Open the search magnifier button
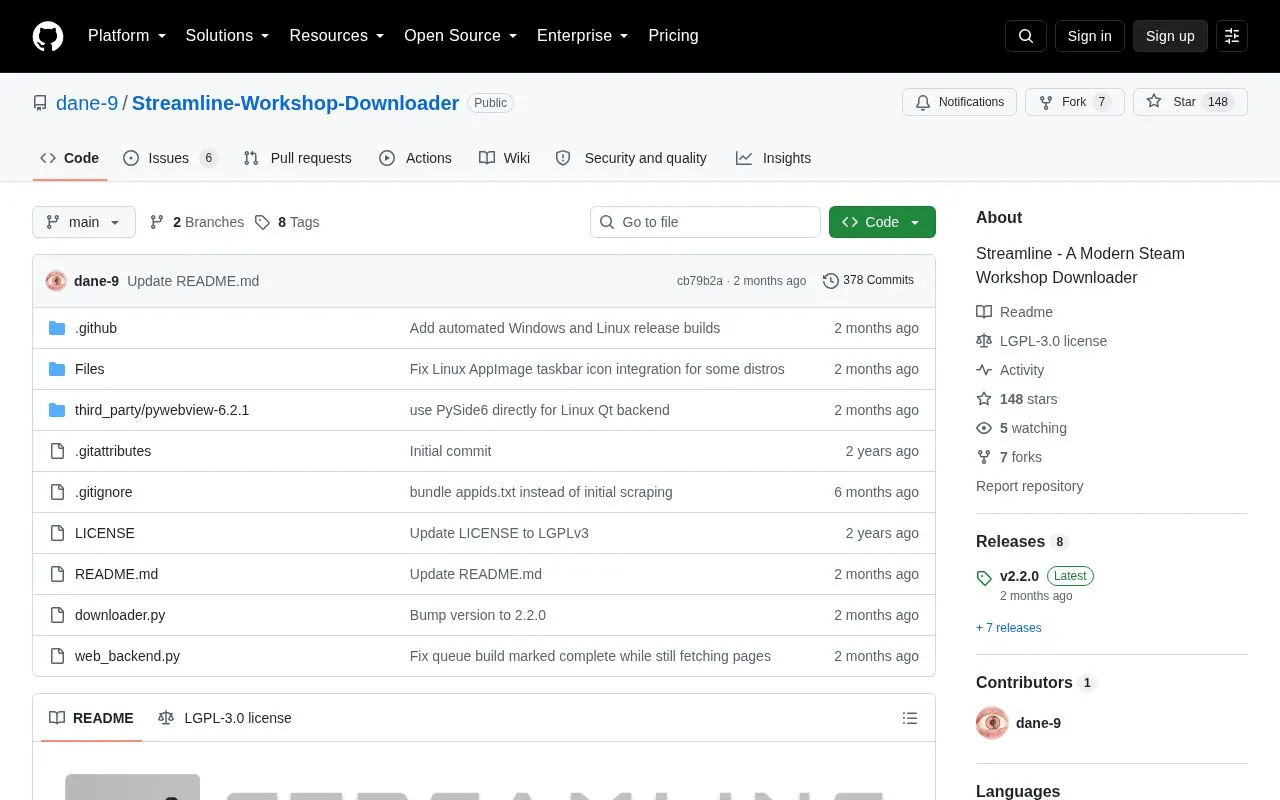Screen dimensions: 1280x800 pyautogui.click(x=1026, y=36)
